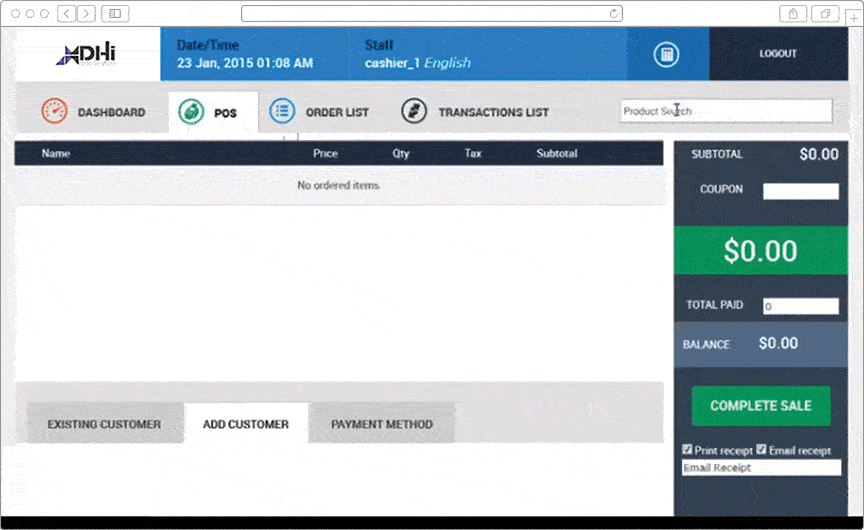Click the Dashboard gauge icon
Viewport: 864px width, 530px height.
click(54, 112)
